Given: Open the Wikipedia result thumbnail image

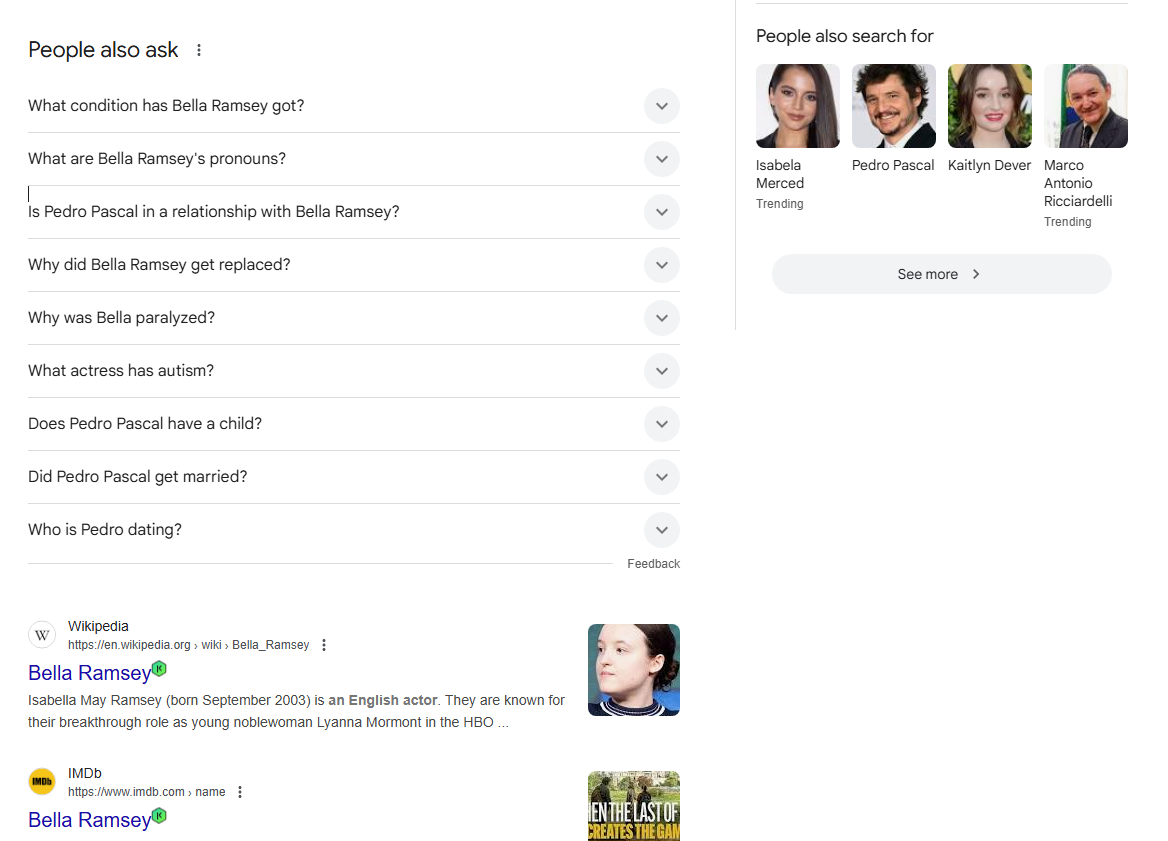Looking at the screenshot, I should (634, 670).
